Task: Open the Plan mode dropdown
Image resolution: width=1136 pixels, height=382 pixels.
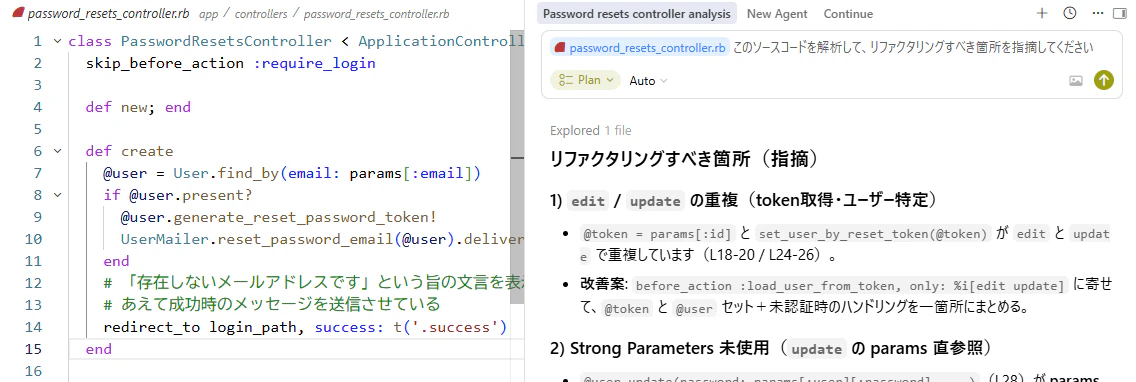Action: pos(585,80)
